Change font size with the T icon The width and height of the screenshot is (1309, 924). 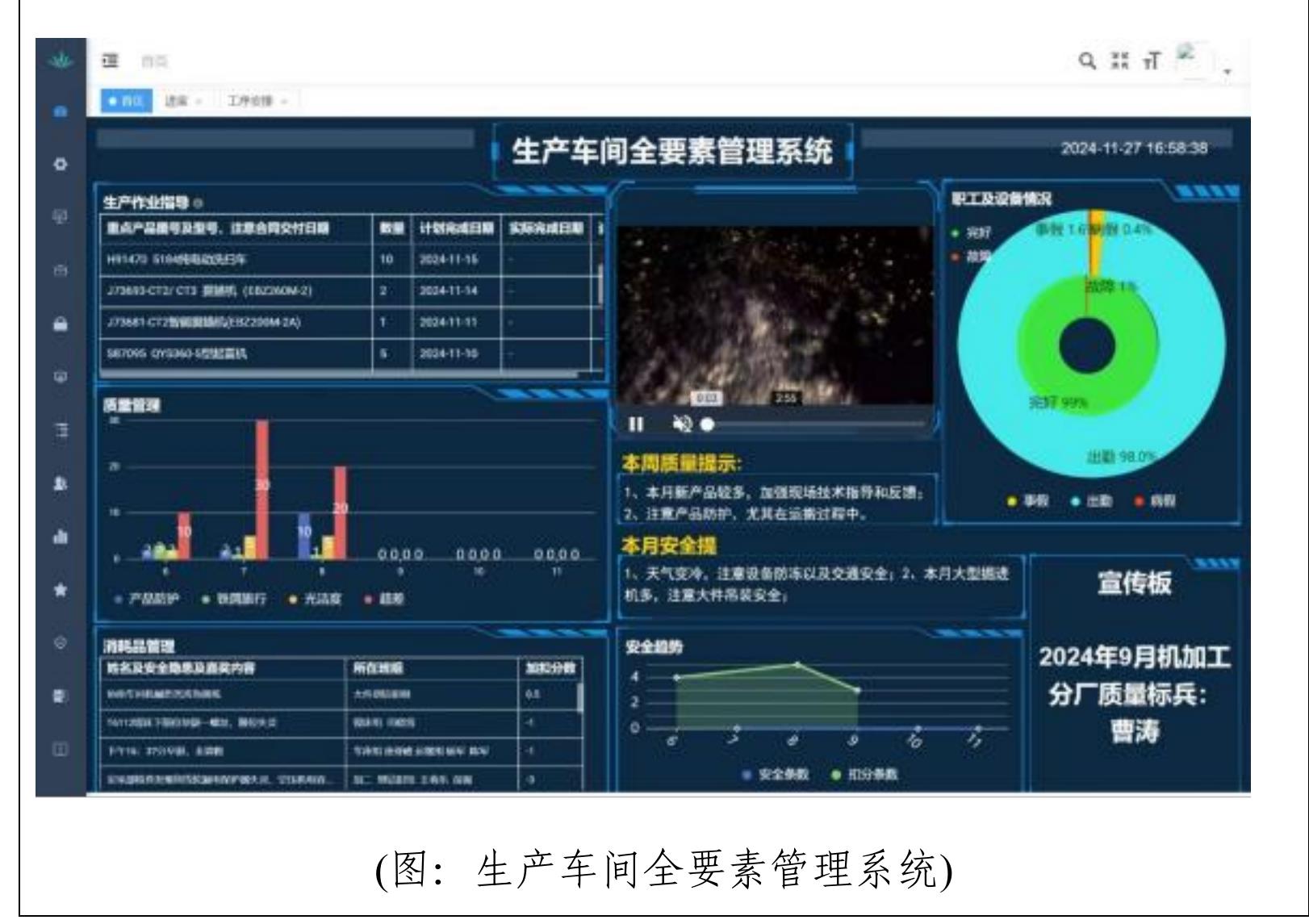tap(1152, 61)
